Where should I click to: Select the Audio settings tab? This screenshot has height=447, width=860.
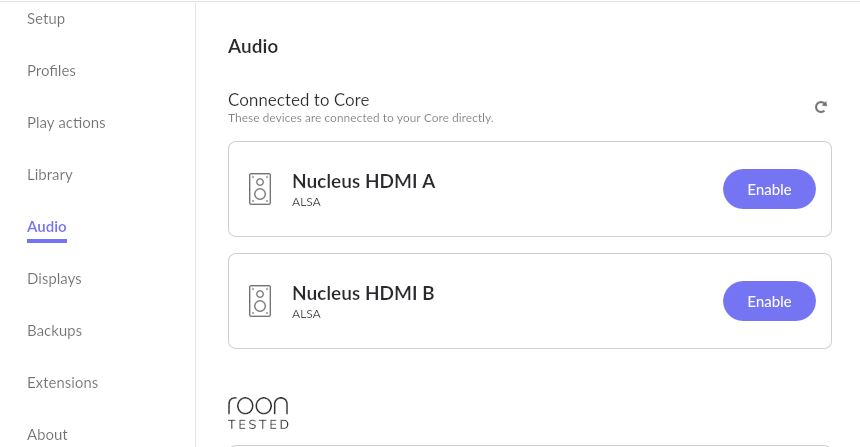(x=47, y=227)
